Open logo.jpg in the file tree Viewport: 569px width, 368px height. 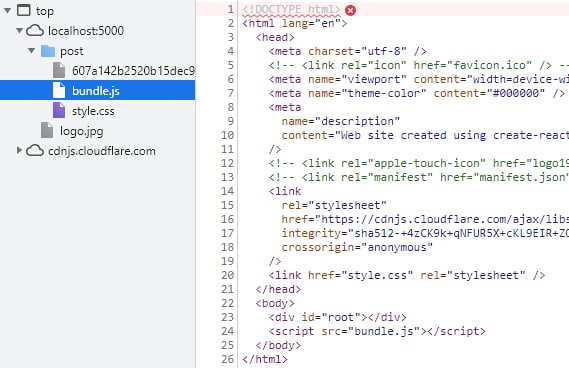click(82, 131)
